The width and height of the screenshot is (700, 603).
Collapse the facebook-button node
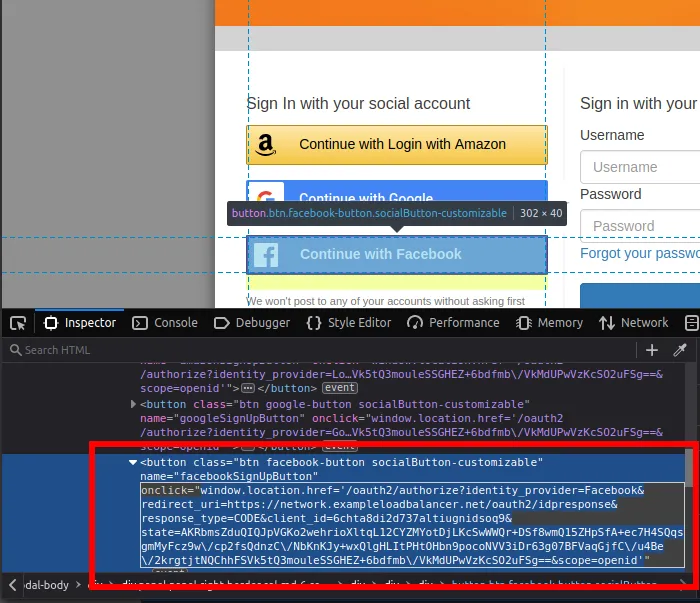[x=133, y=462]
